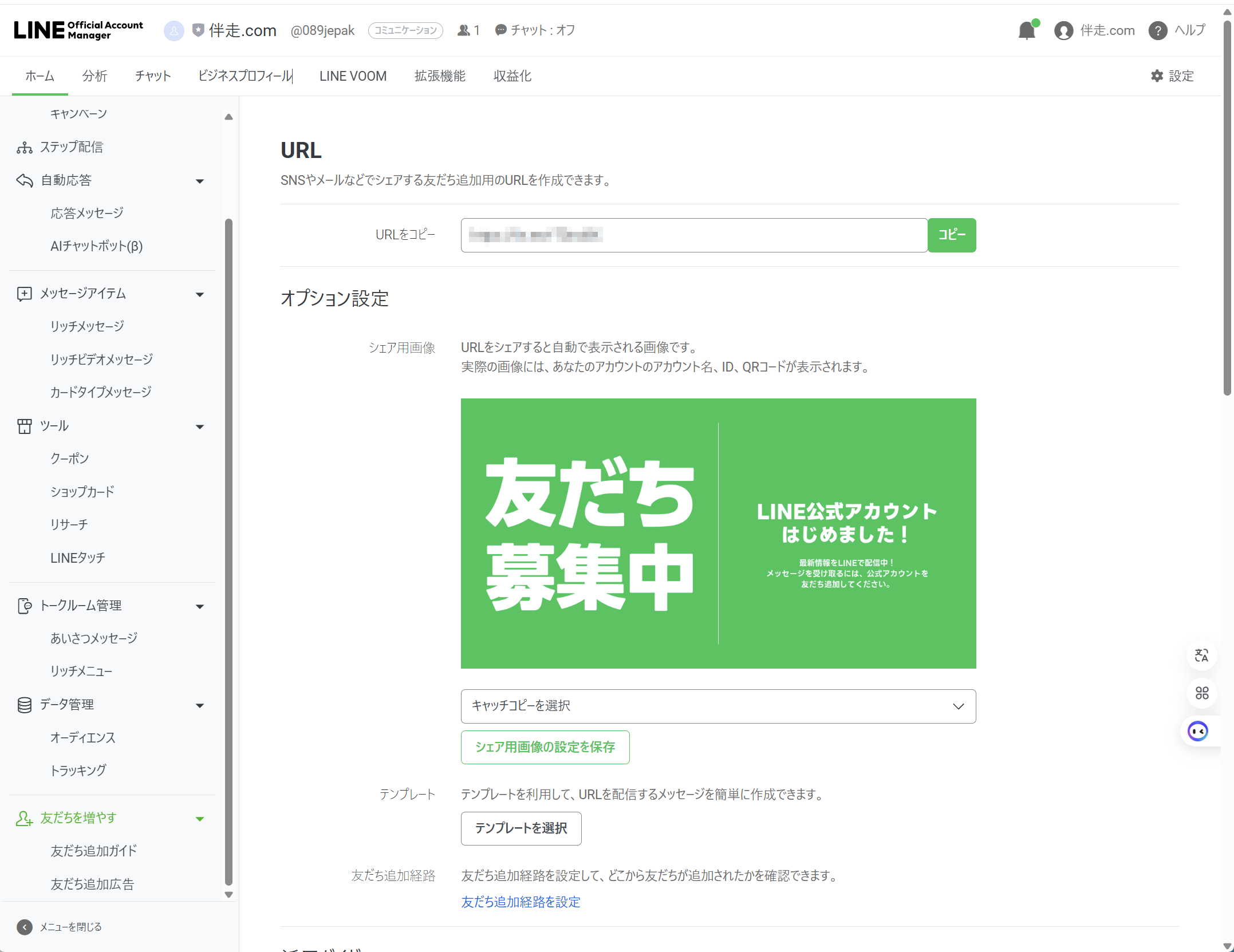Open LINEタッチ in the sidebar
1234x952 pixels.
click(x=77, y=558)
